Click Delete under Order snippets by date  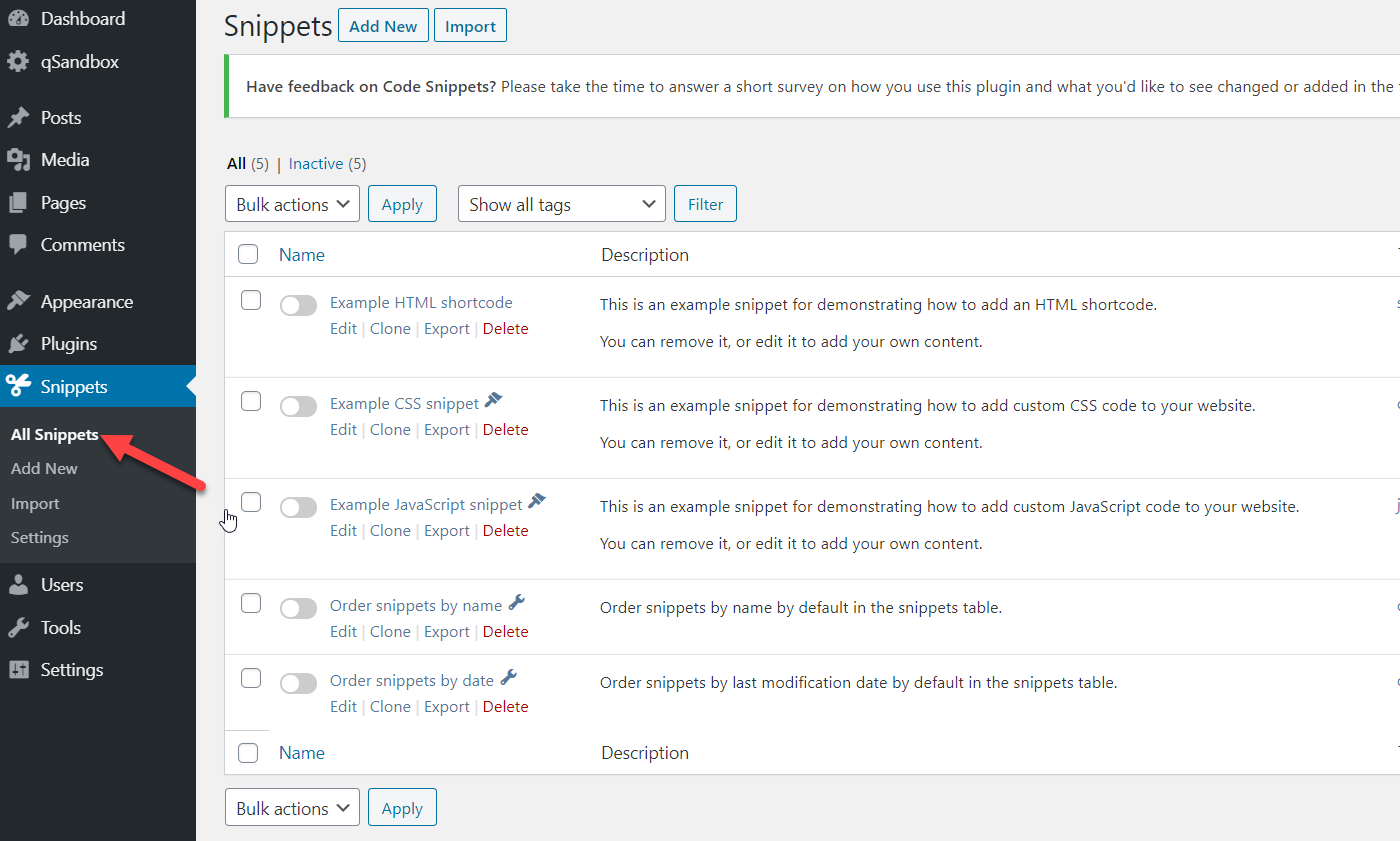(505, 707)
